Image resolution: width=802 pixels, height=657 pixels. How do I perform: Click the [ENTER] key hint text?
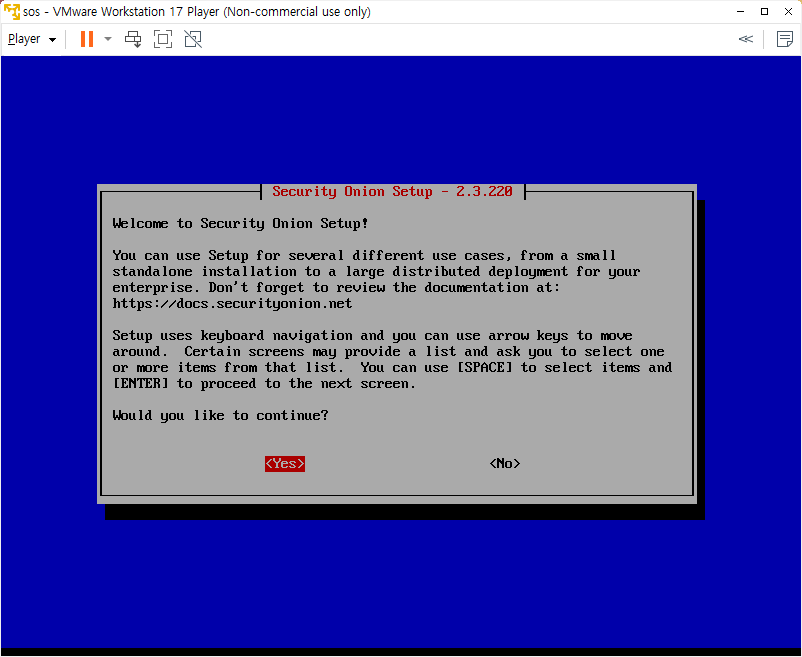140,383
